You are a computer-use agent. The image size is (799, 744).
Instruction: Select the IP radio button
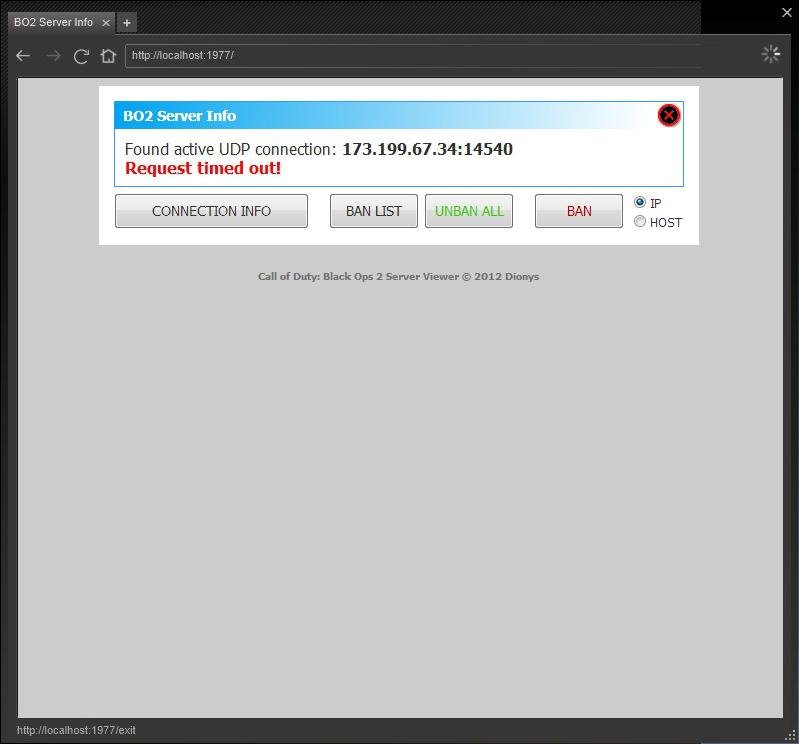(640, 202)
